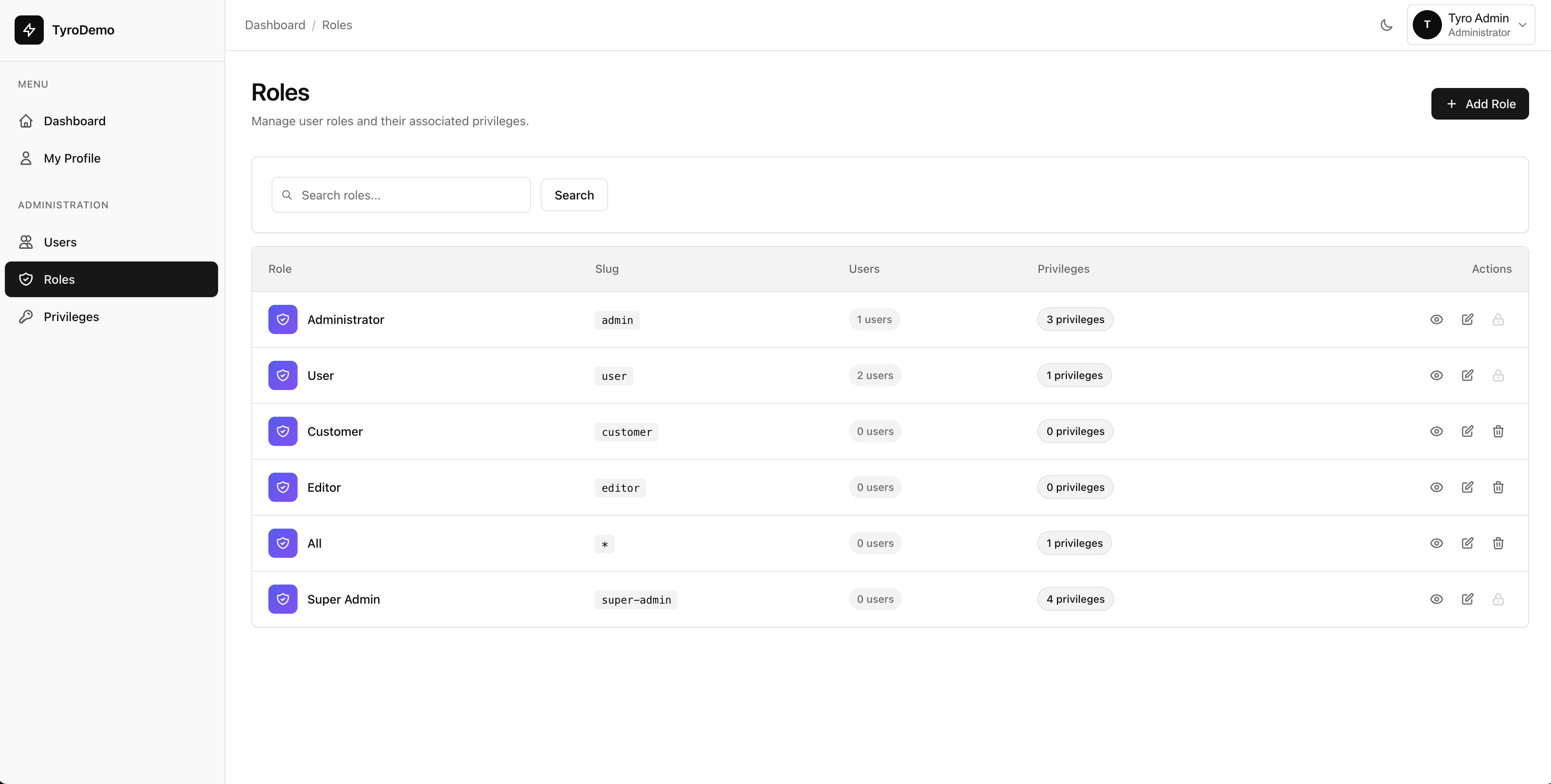Select the Privileges key icon
1551x784 pixels.
(26, 316)
